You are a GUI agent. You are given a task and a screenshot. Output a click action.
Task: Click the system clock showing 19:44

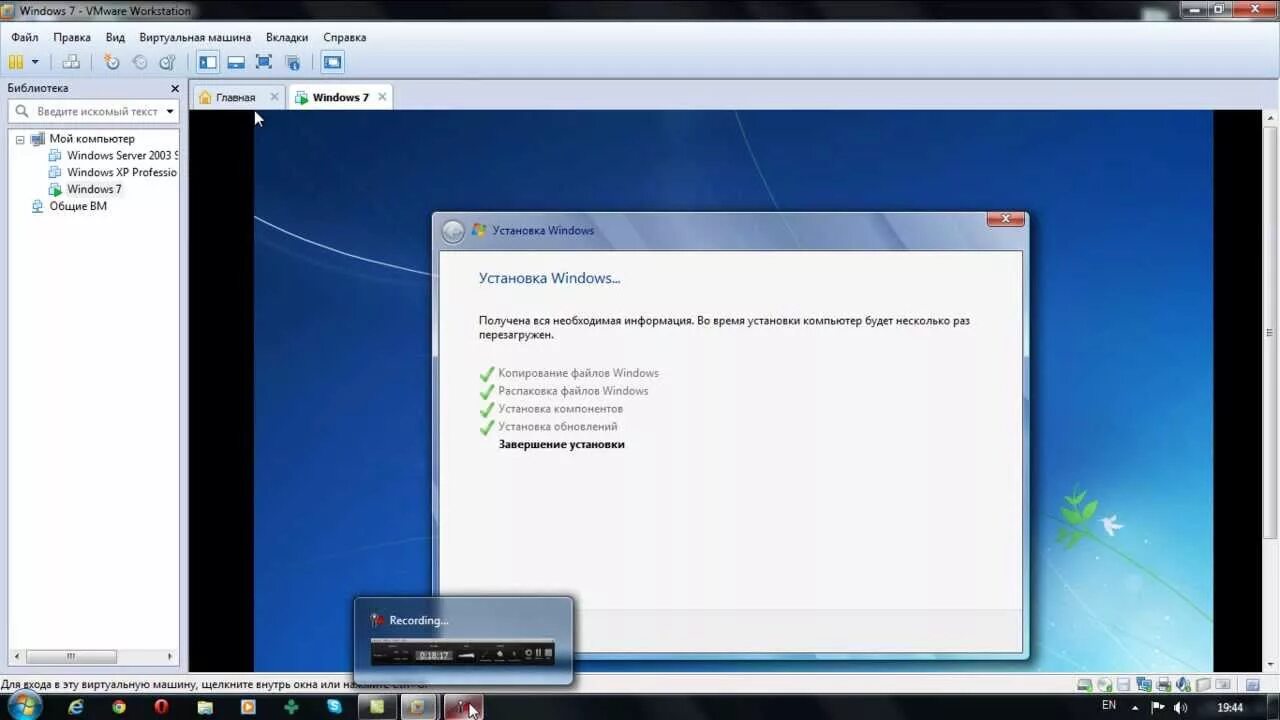(1230, 707)
